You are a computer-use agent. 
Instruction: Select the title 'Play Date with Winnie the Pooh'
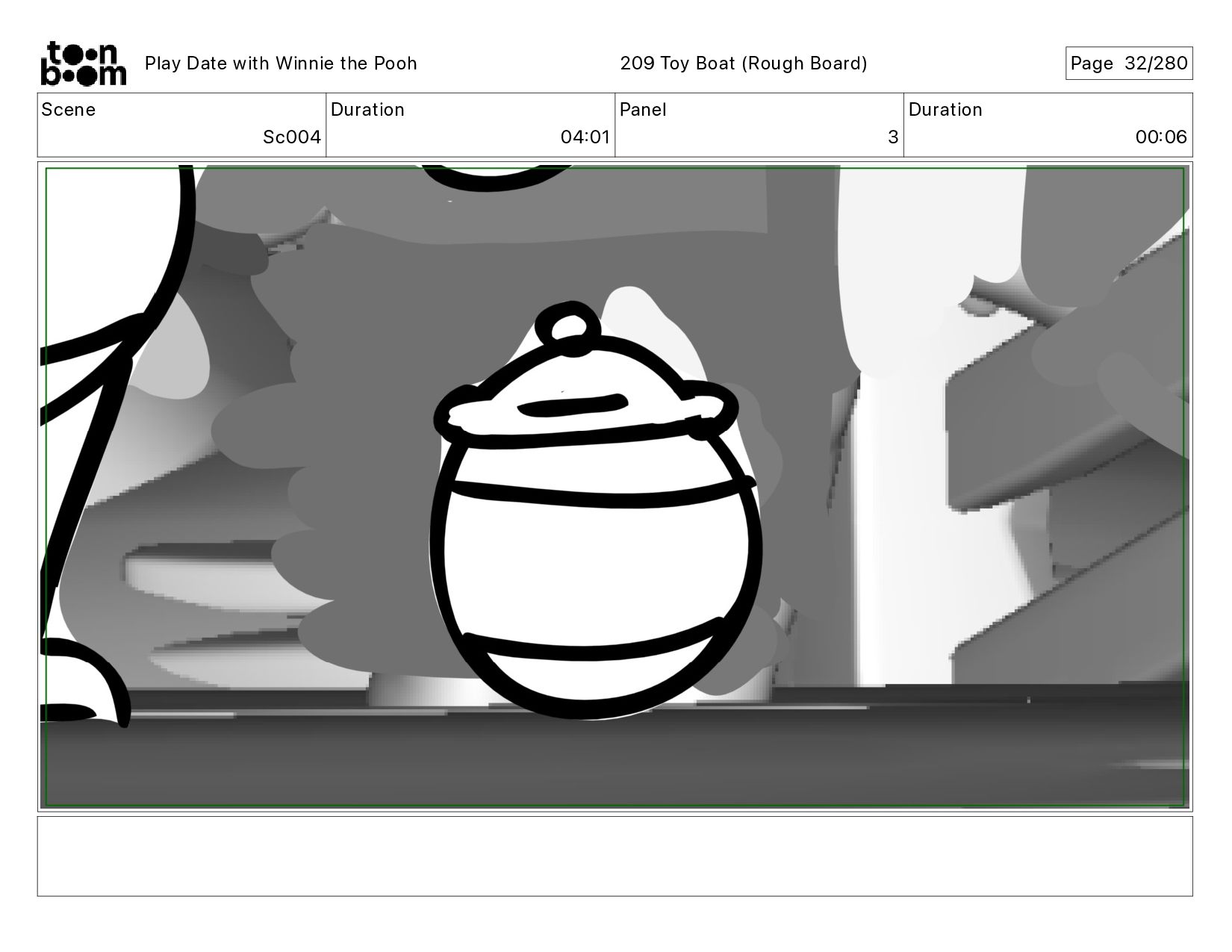click(281, 63)
